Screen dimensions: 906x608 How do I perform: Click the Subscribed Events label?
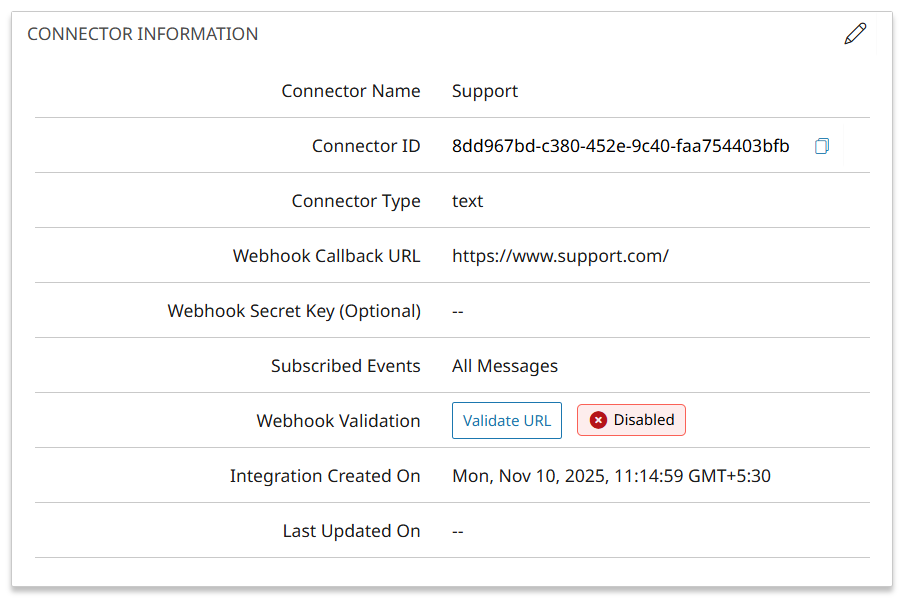pos(346,366)
